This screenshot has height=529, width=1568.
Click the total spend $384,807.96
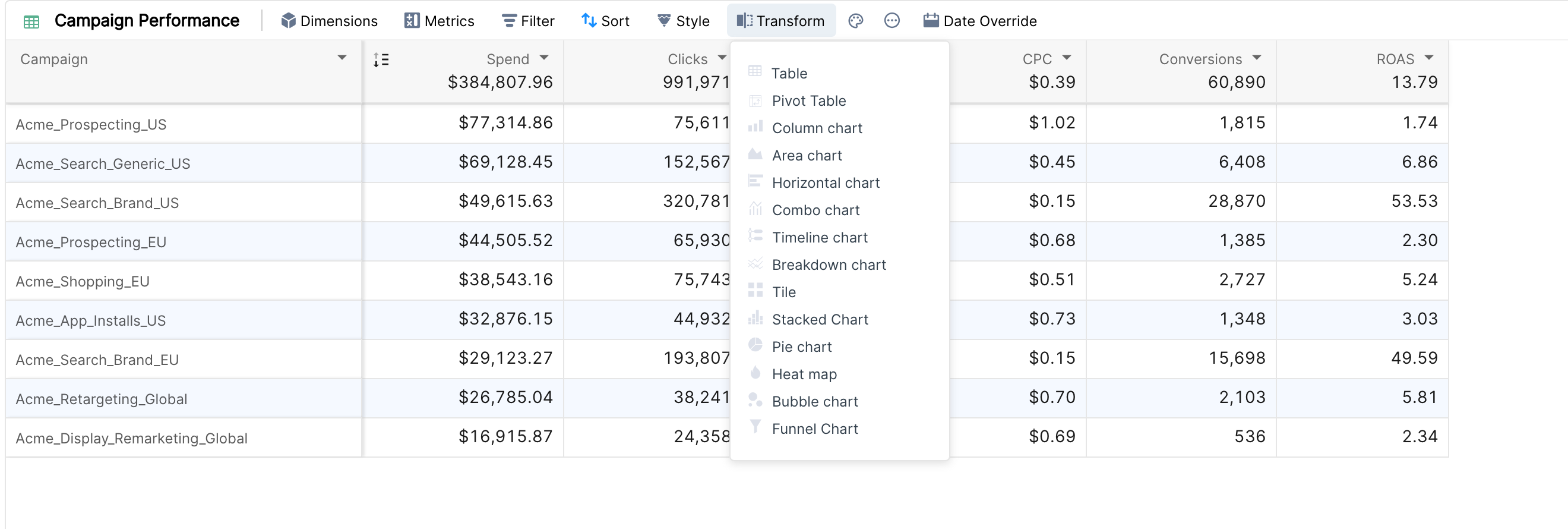click(500, 82)
